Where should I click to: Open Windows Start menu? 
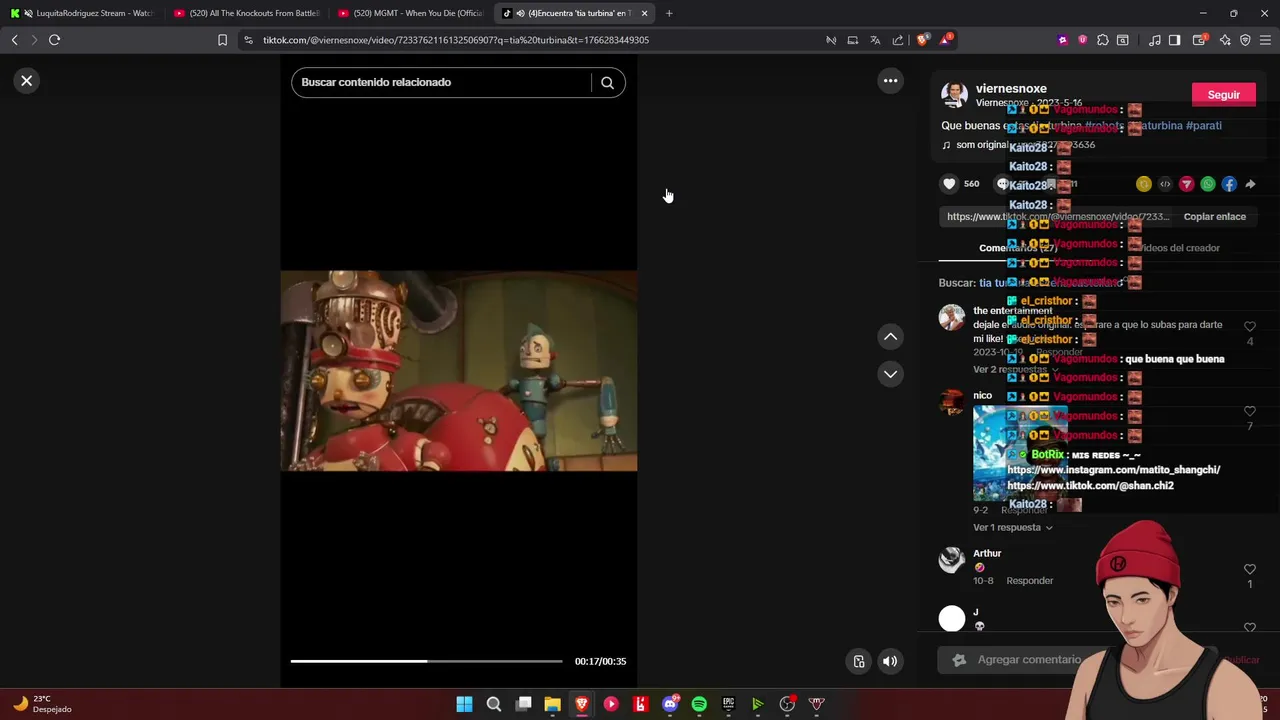[464, 704]
